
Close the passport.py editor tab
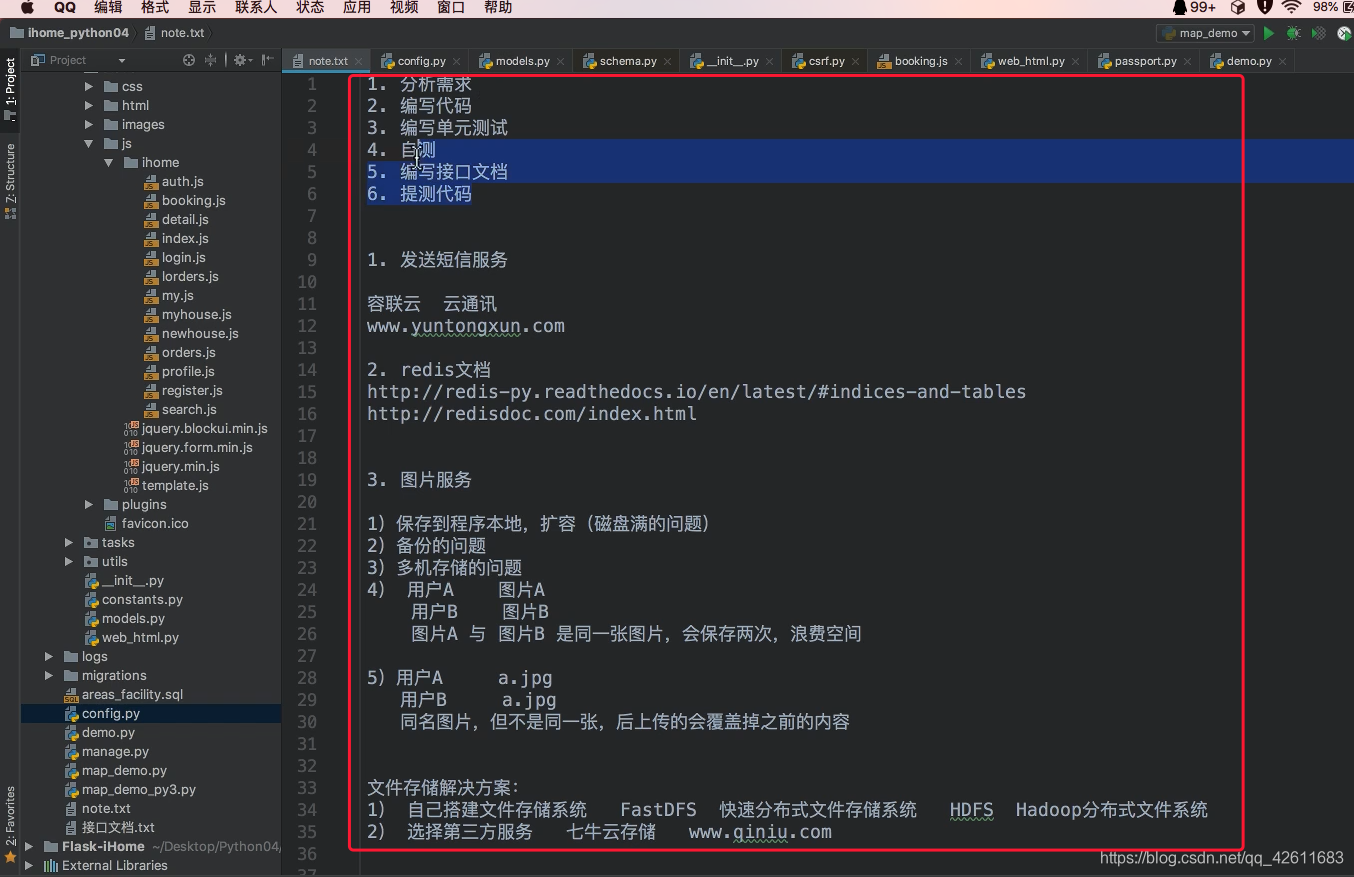(1187, 62)
